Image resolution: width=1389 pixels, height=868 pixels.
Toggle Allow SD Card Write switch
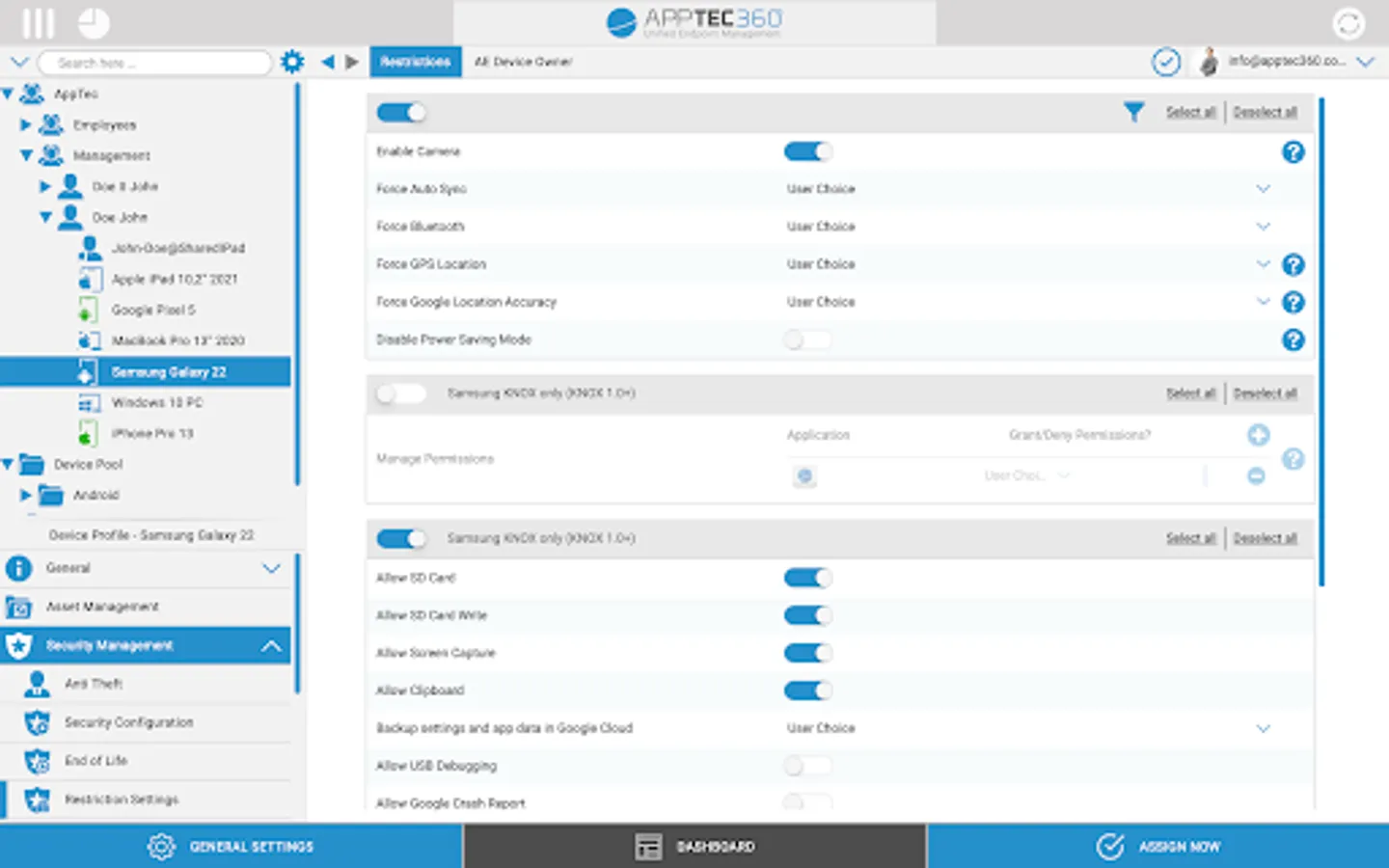(808, 615)
